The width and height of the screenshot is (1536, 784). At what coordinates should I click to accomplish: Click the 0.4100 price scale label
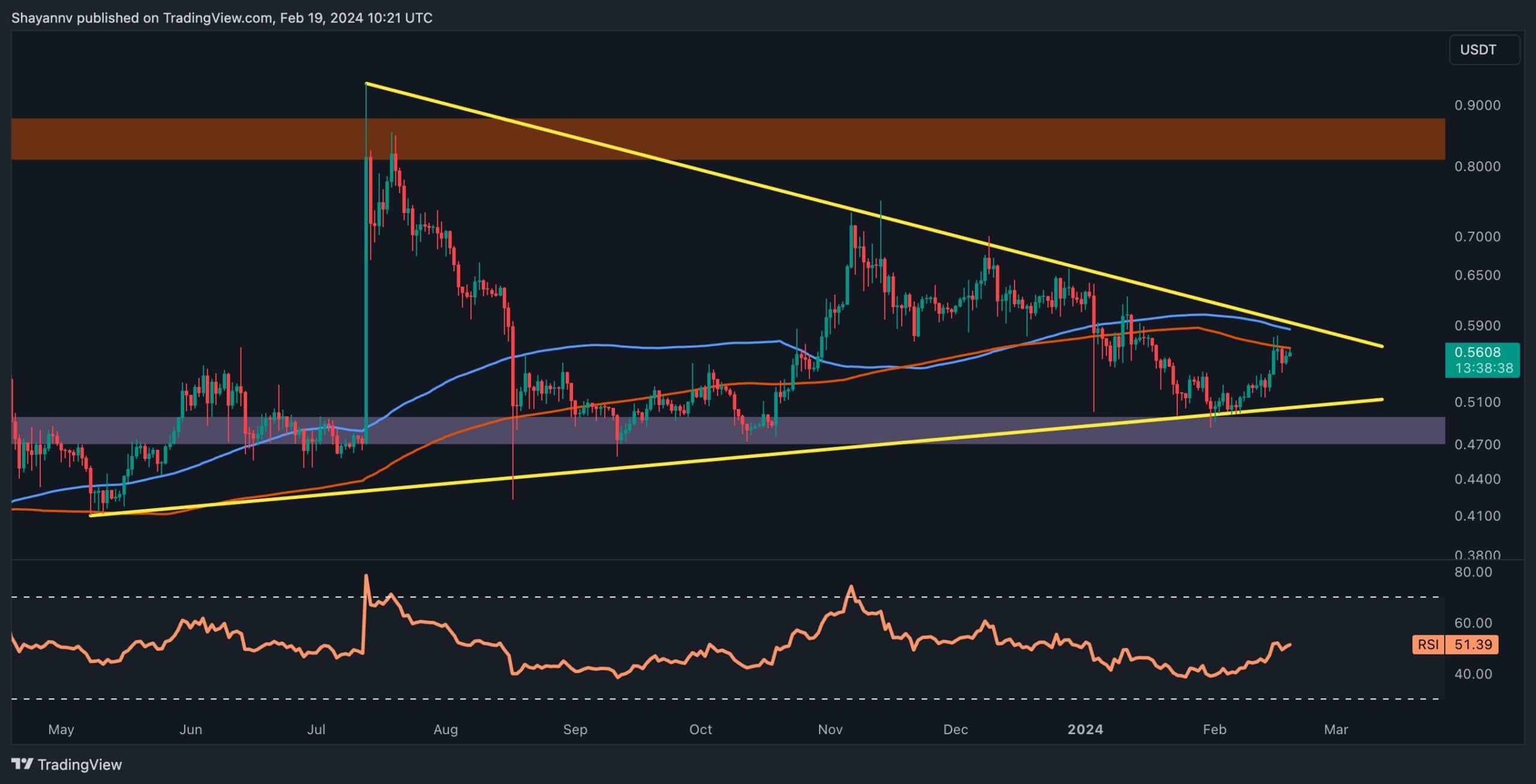click(x=1477, y=516)
